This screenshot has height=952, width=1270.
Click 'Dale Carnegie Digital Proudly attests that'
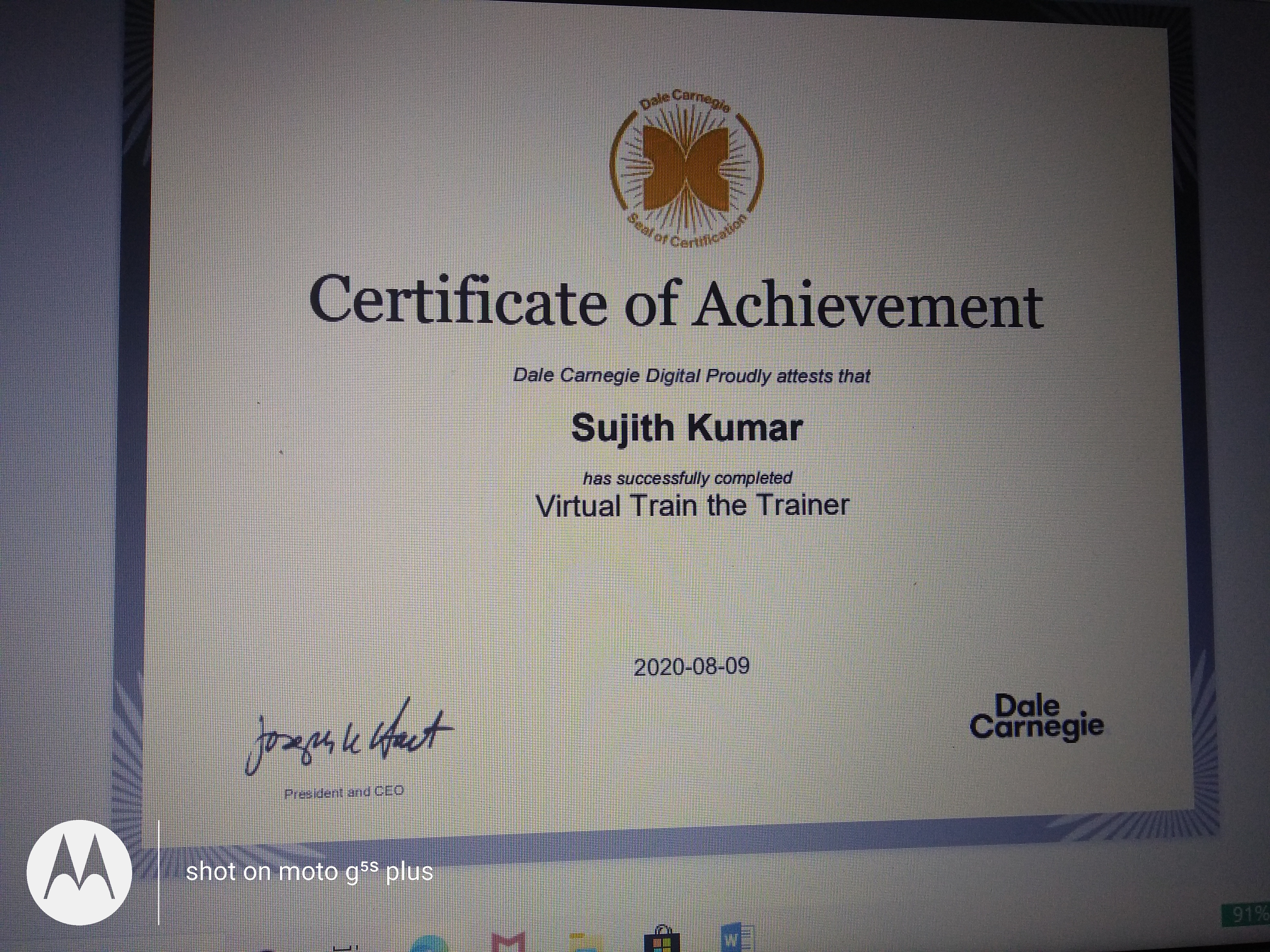point(691,376)
